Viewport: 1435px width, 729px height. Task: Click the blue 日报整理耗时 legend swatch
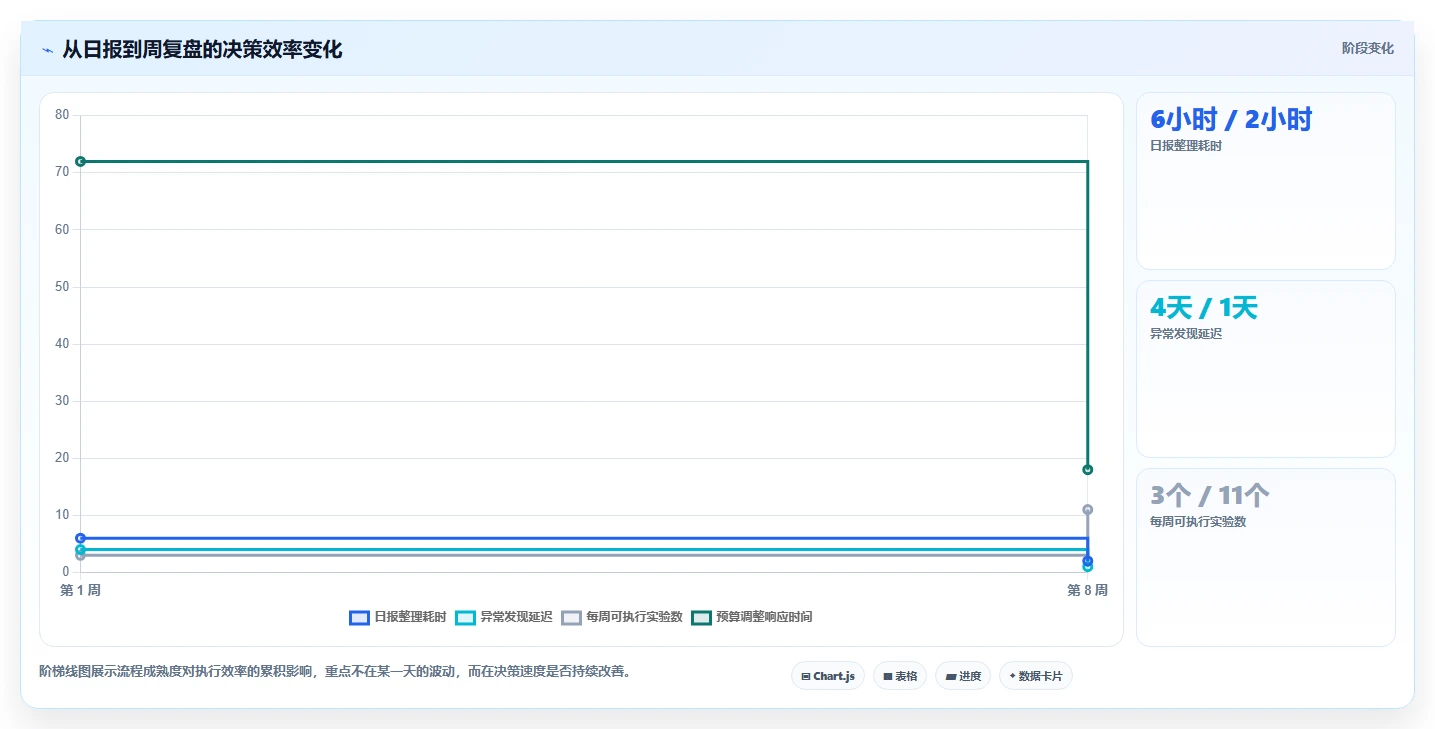360,618
